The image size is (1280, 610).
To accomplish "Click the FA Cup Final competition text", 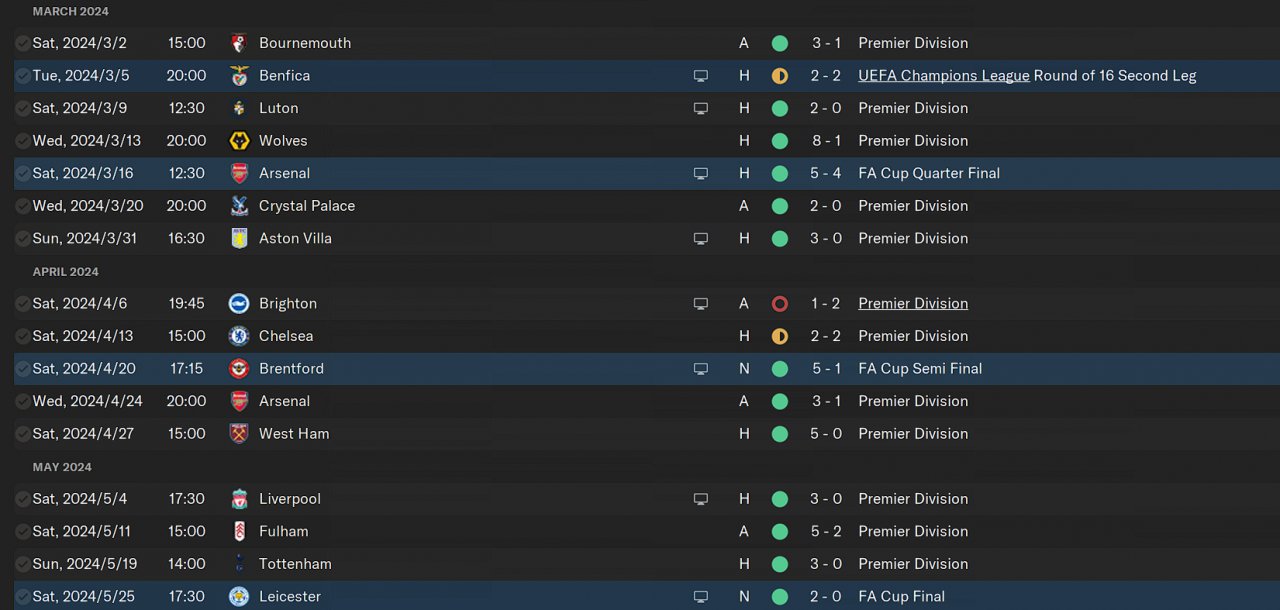I will point(901,597).
